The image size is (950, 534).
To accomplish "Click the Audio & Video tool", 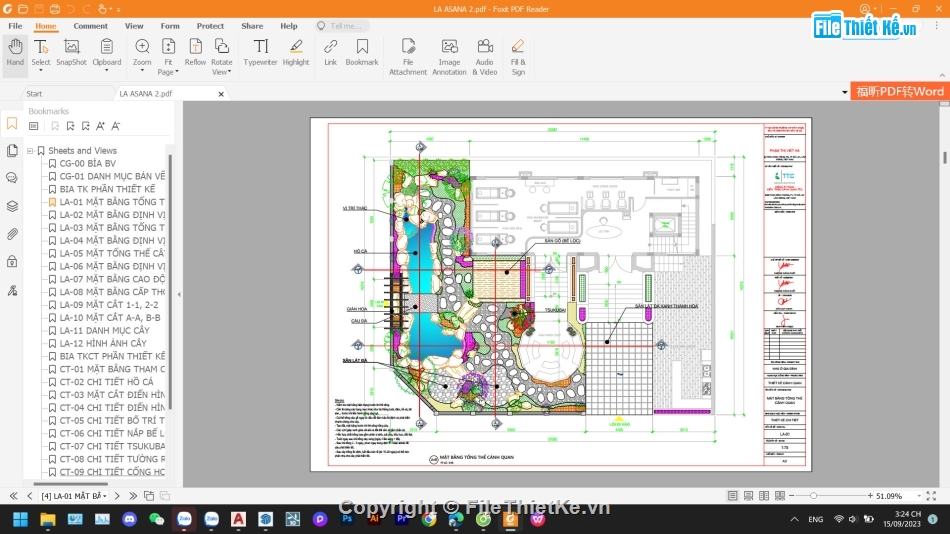I will click(x=485, y=56).
